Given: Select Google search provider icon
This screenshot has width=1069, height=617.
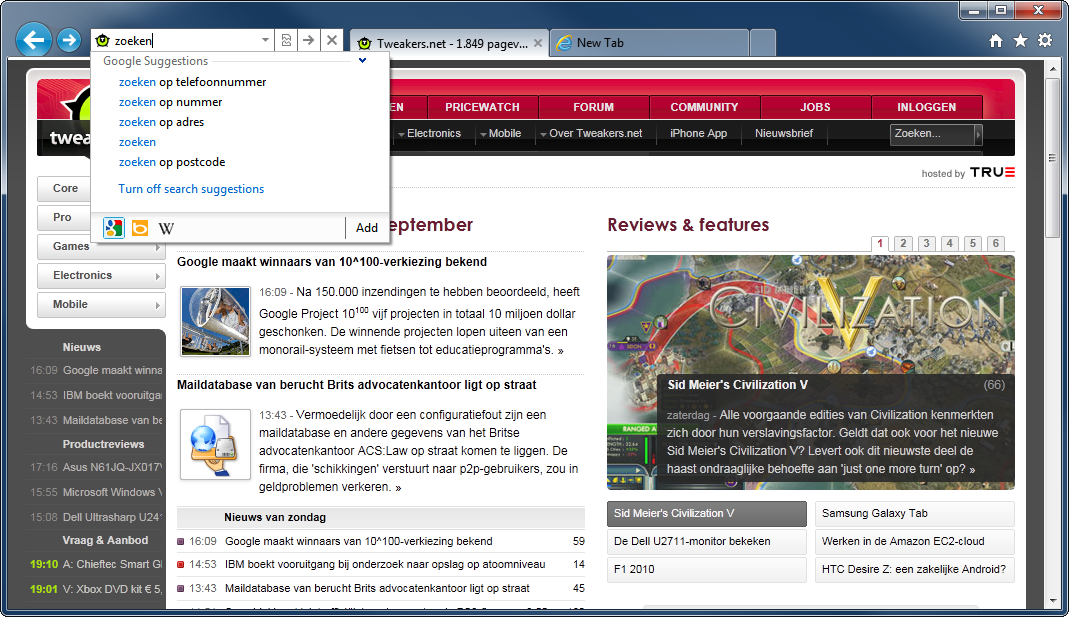Looking at the screenshot, I should 113,228.
